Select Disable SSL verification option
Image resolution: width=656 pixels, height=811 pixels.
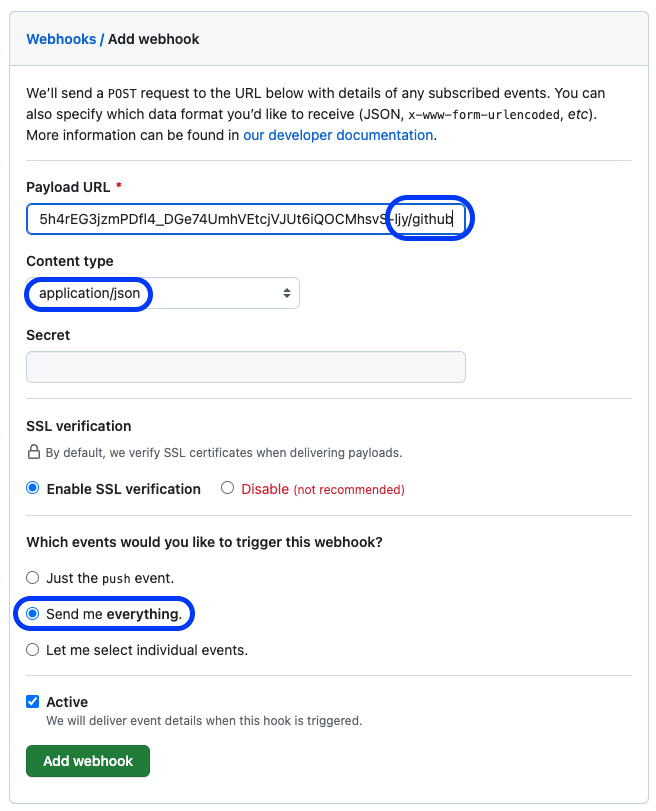tap(227, 489)
